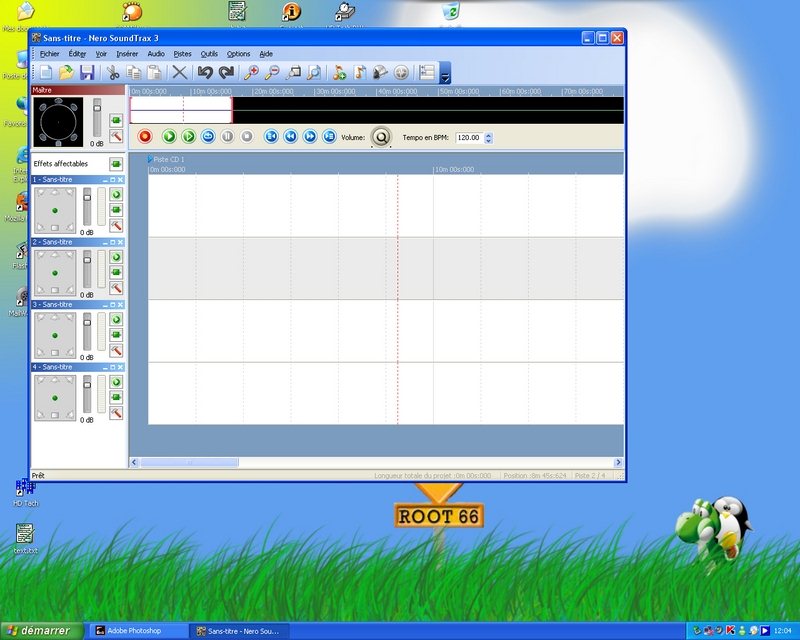The width and height of the screenshot is (800, 640).
Task: Play the selection with the second green play button
Action: coord(189,137)
